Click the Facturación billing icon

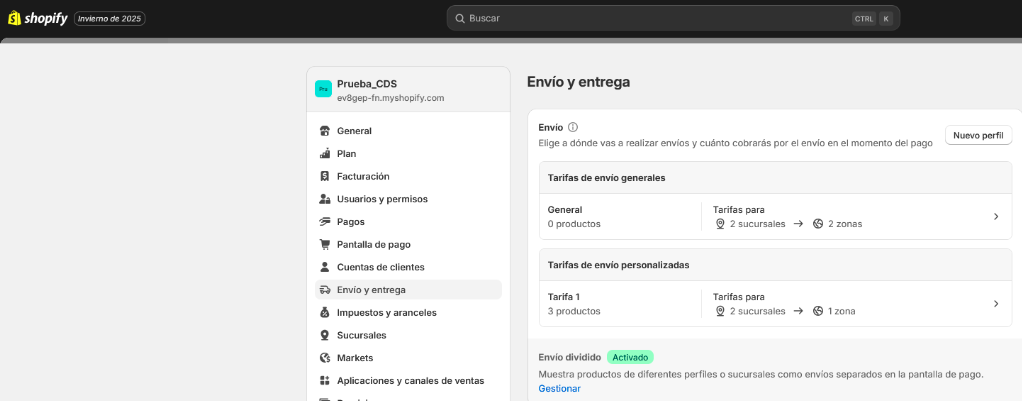tap(325, 176)
